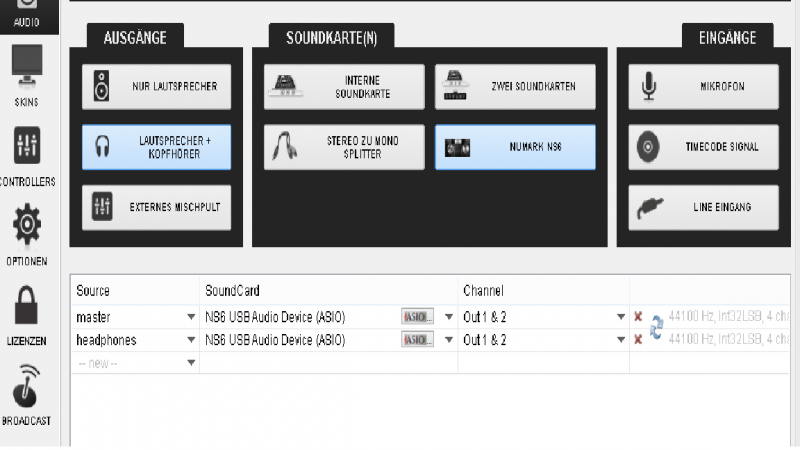This screenshot has height=450, width=800.
Task: Click the Source column header
Action: point(93,291)
